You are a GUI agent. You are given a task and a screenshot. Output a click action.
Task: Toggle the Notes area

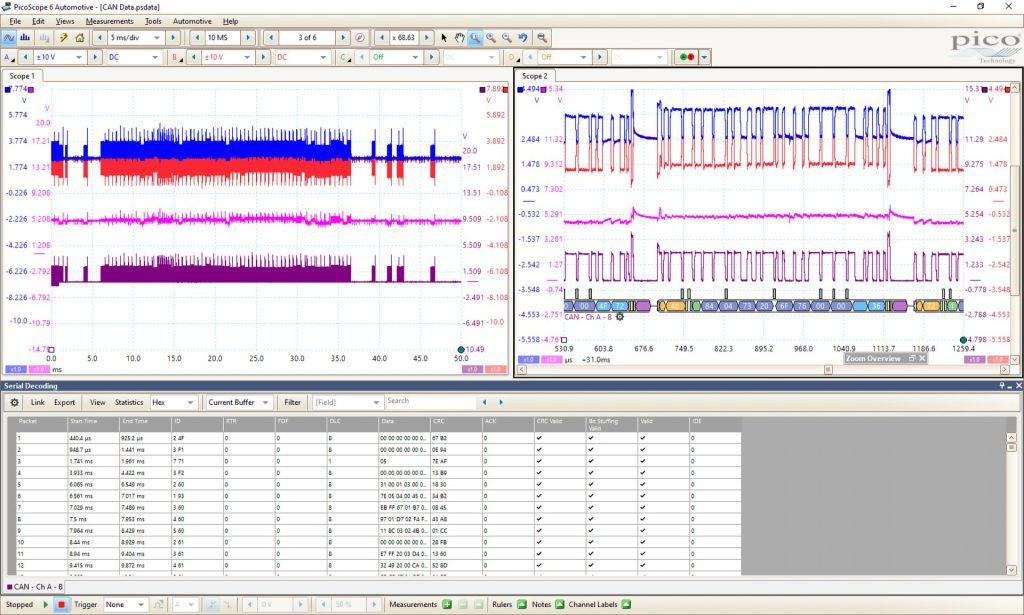coord(560,605)
